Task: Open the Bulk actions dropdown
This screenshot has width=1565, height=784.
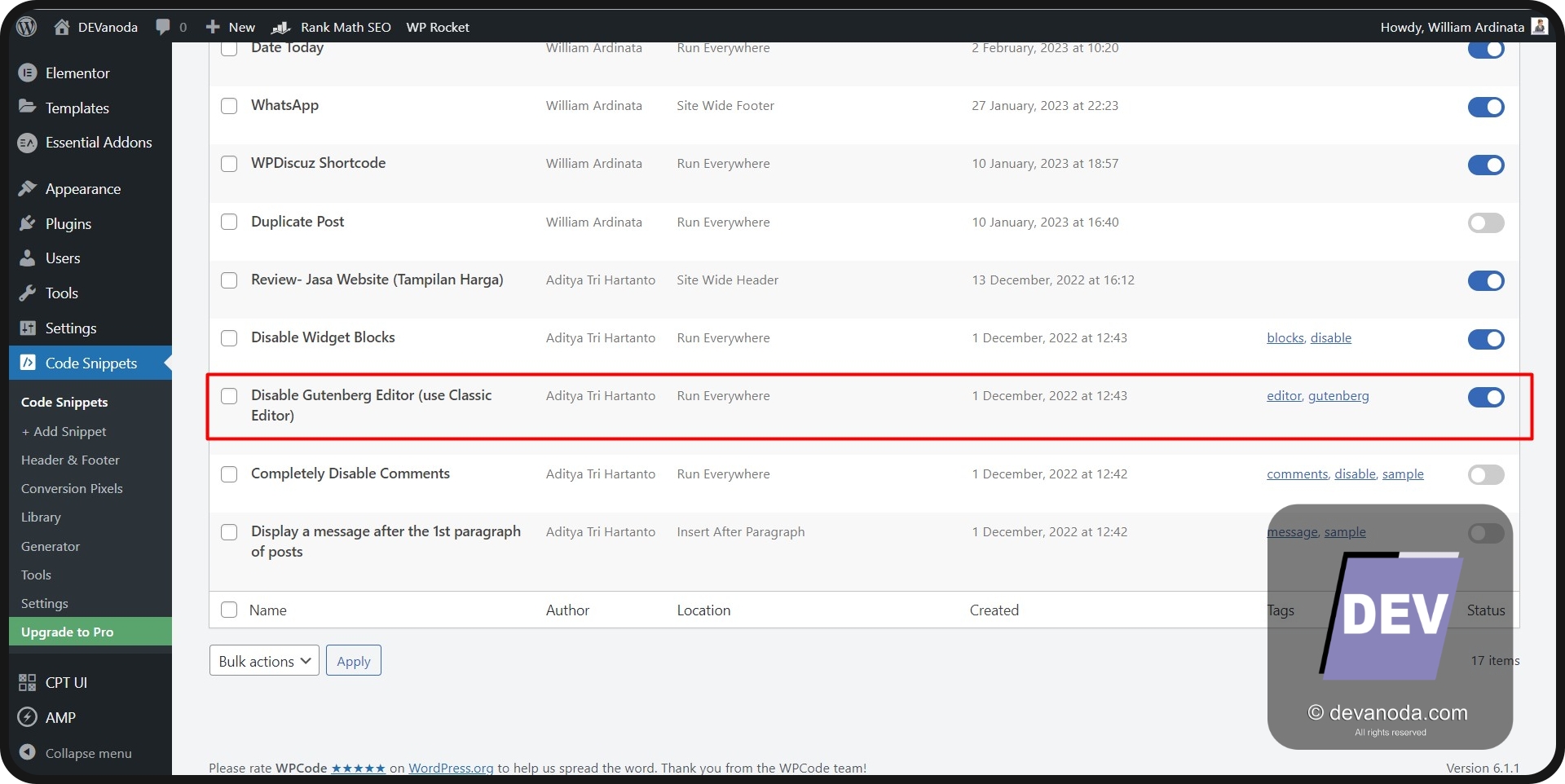Action: pyautogui.click(x=264, y=661)
